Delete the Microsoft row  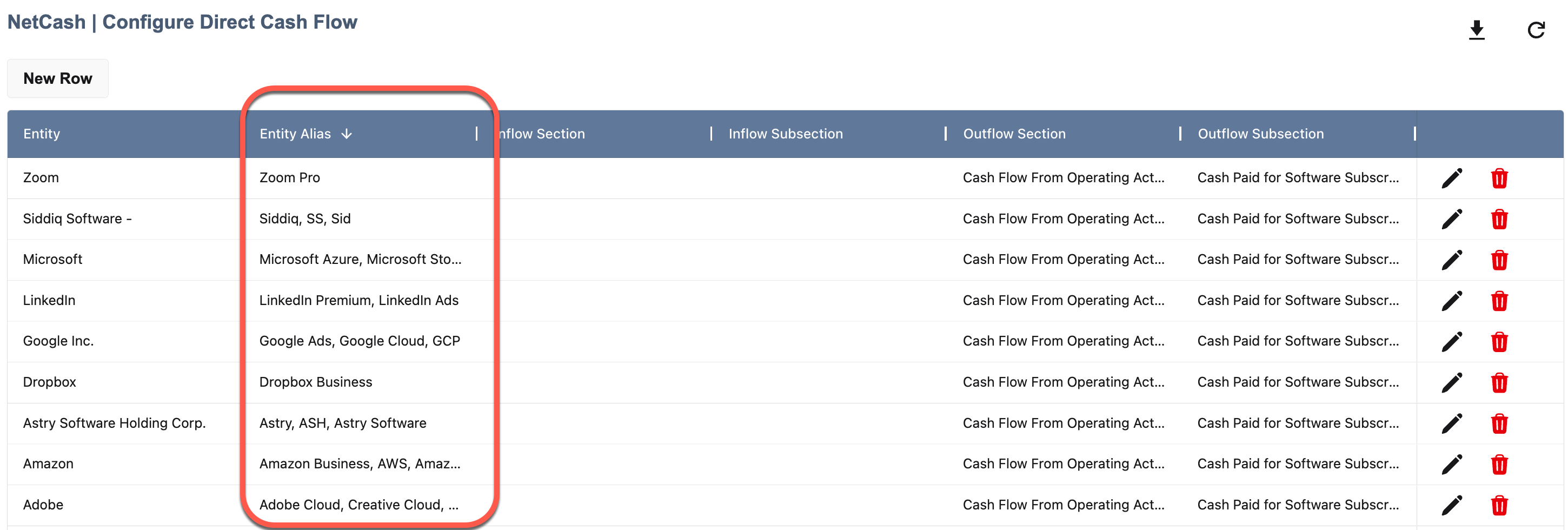click(x=1499, y=260)
